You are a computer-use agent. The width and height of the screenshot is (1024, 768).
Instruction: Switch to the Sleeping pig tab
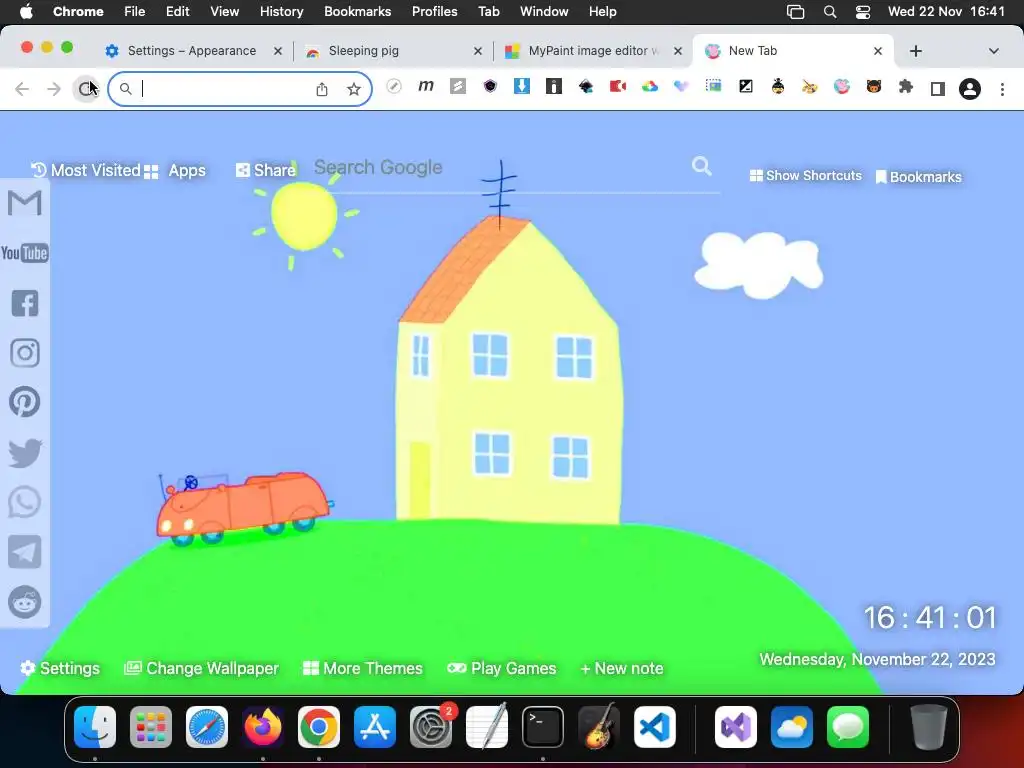(x=394, y=51)
